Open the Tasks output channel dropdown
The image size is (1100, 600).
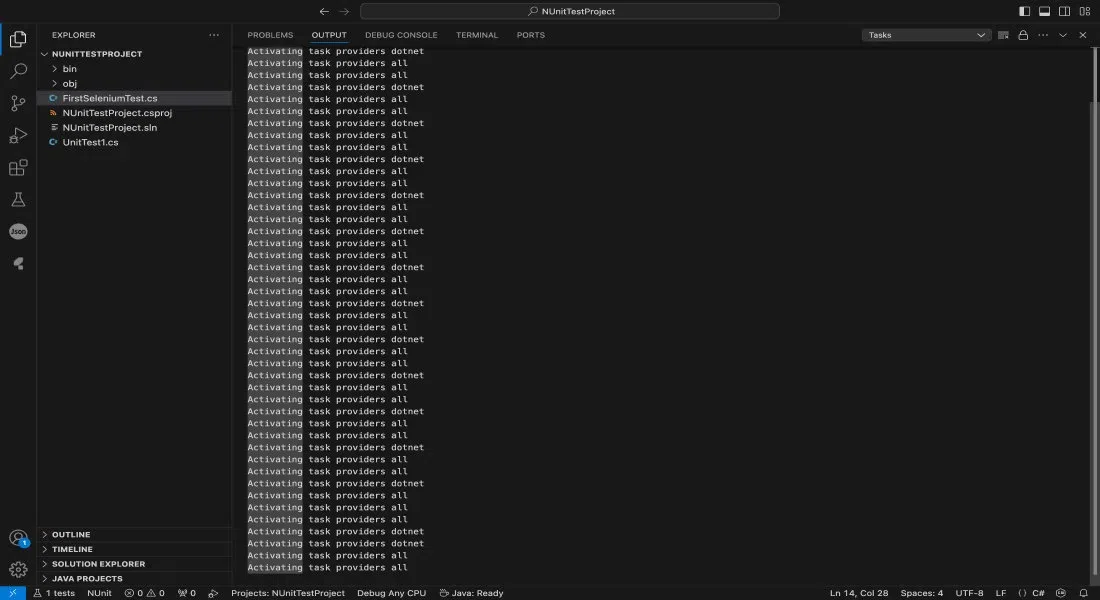(926, 35)
